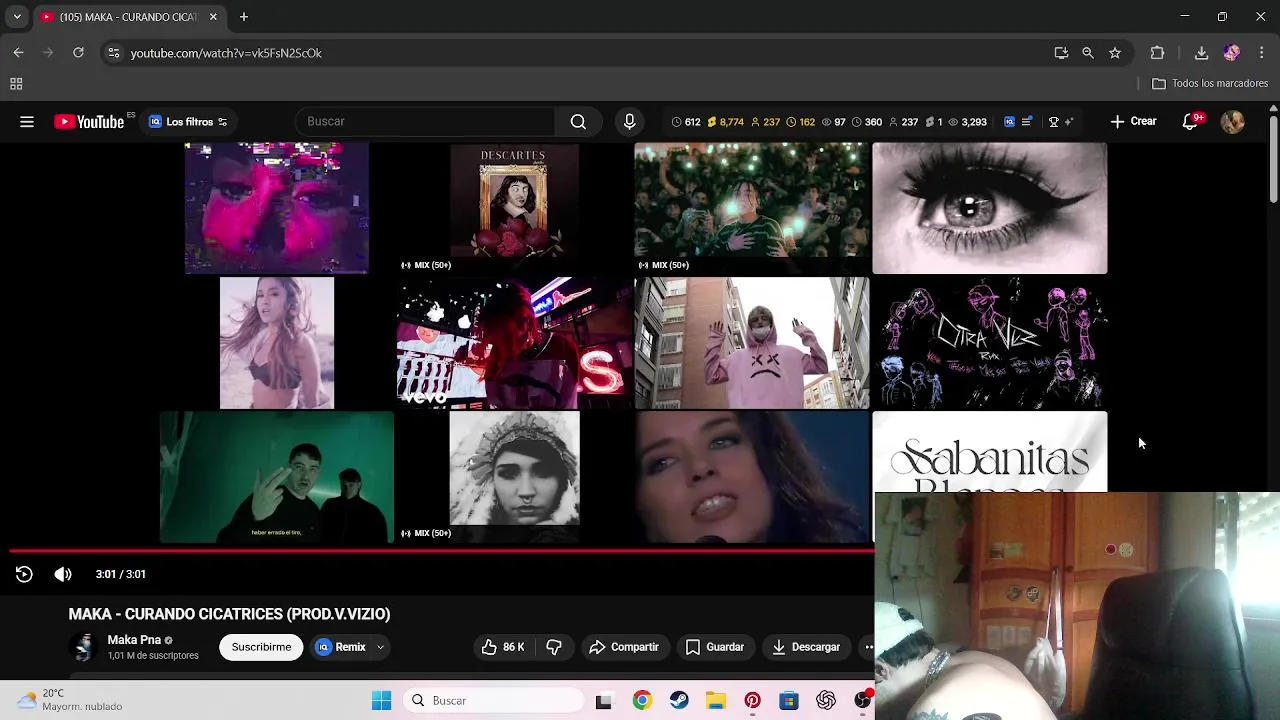
Task: Open the Chrome apps grid in bookmarks bar
Action: point(16,84)
